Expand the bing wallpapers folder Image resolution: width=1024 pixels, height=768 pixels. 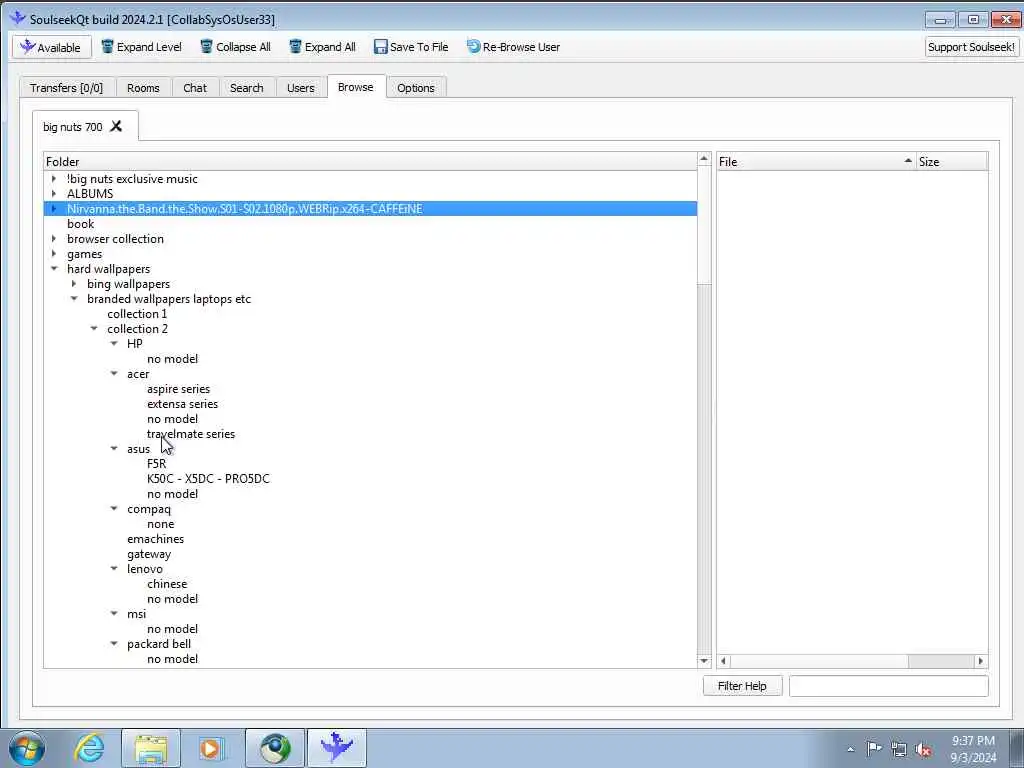(74, 283)
